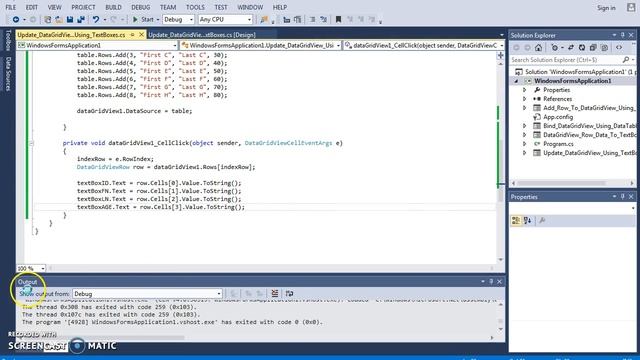Expand the Properties node in Solution Explorer

[524, 90]
